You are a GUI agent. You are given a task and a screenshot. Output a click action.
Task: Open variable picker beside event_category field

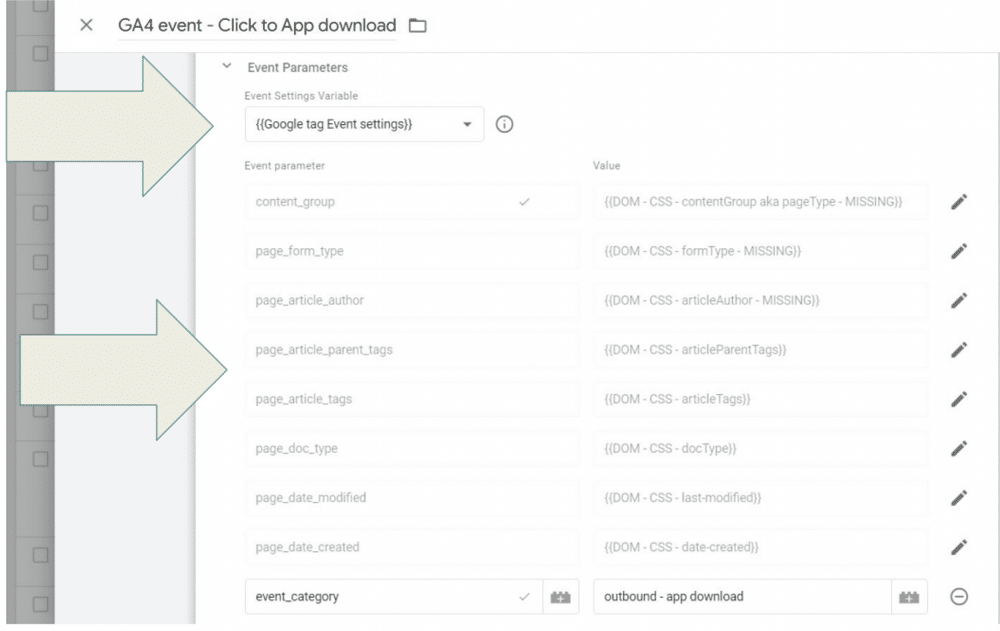click(561, 597)
